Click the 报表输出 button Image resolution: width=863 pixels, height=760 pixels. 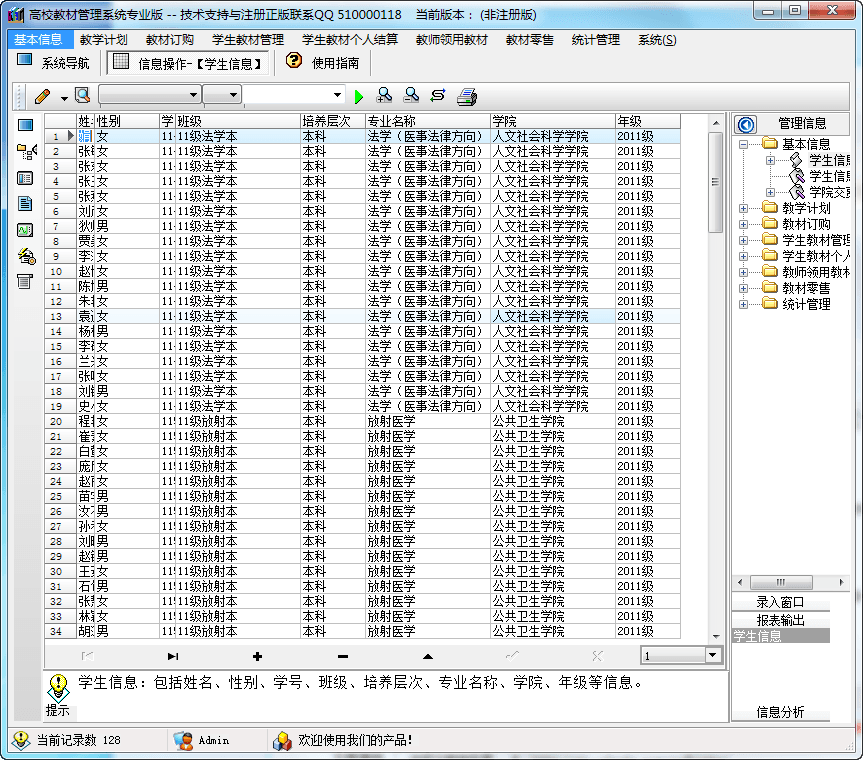(x=780, y=619)
